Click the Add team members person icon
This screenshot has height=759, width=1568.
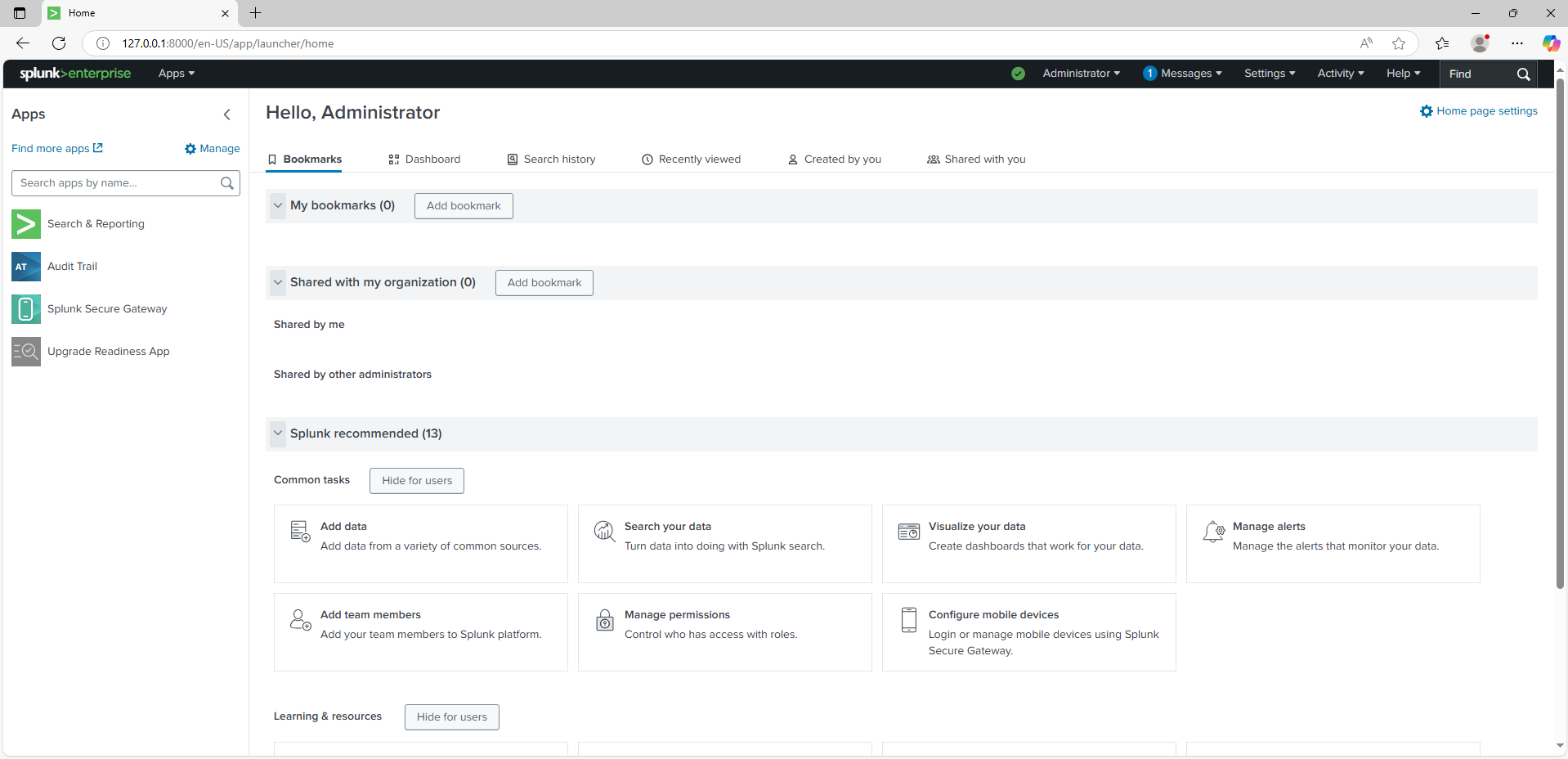(x=300, y=620)
